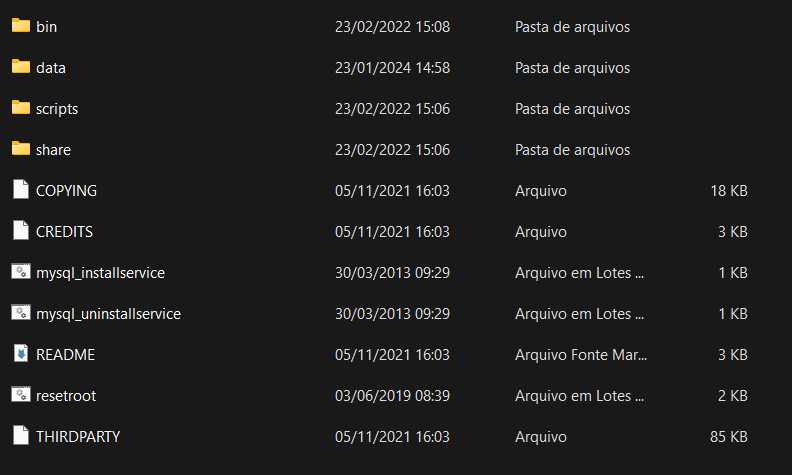
Task: Click the share folder icon
Action: [x=21, y=148]
